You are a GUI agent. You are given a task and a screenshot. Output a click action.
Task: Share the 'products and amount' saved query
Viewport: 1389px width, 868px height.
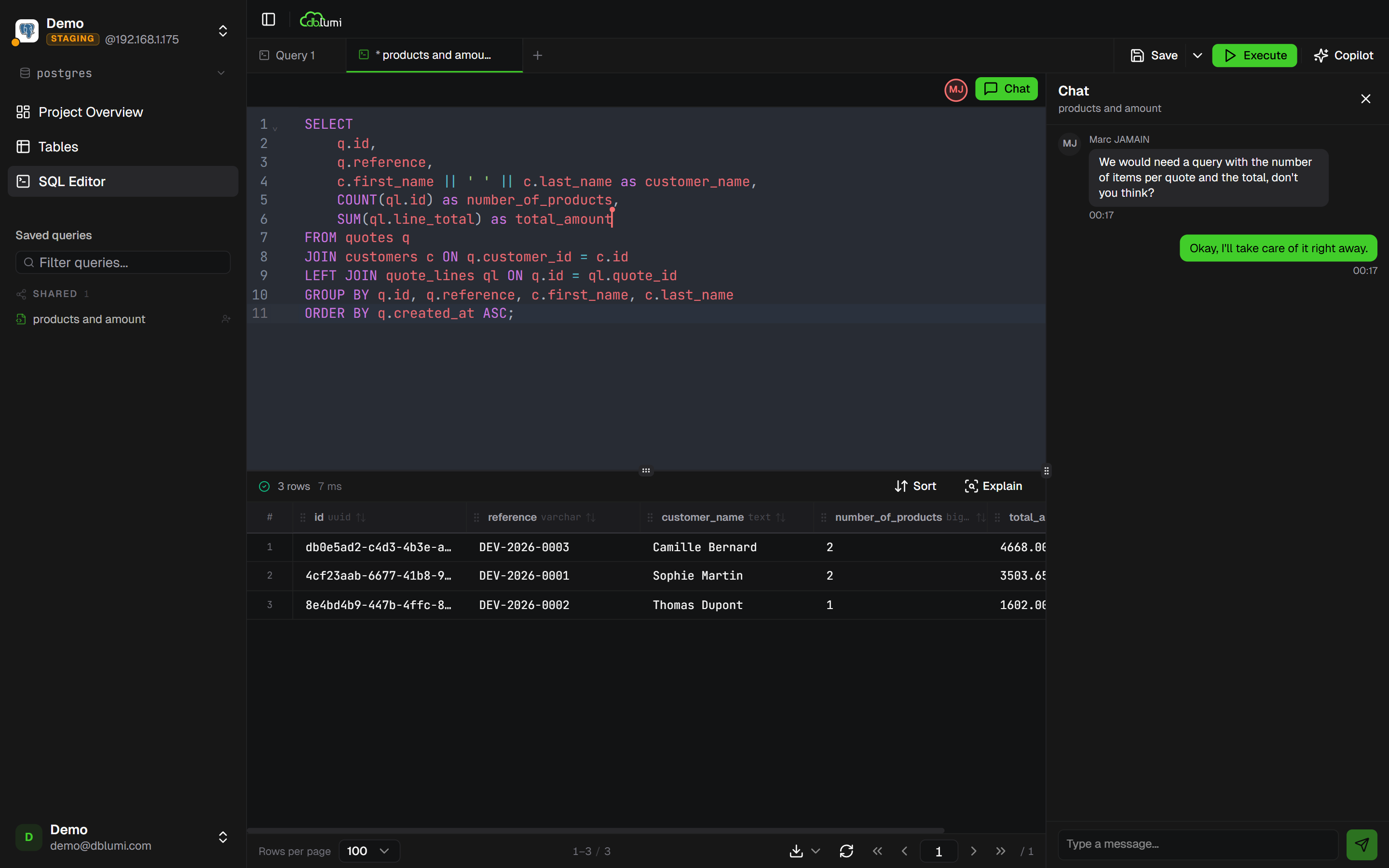pyautogui.click(x=226, y=319)
